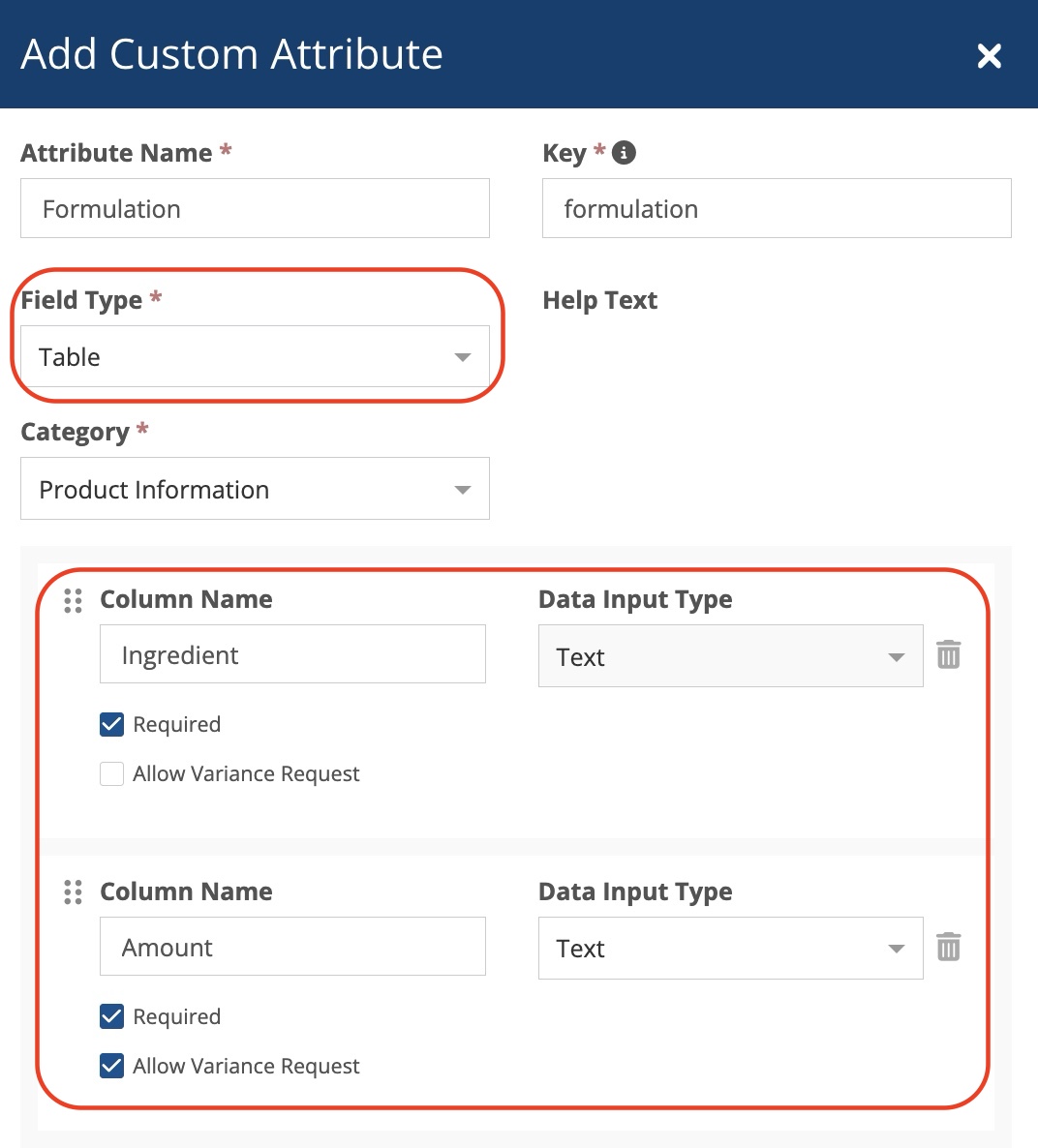Delete the Amount column row
Image resolution: width=1038 pixels, height=1148 pixels.
point(949,947)
